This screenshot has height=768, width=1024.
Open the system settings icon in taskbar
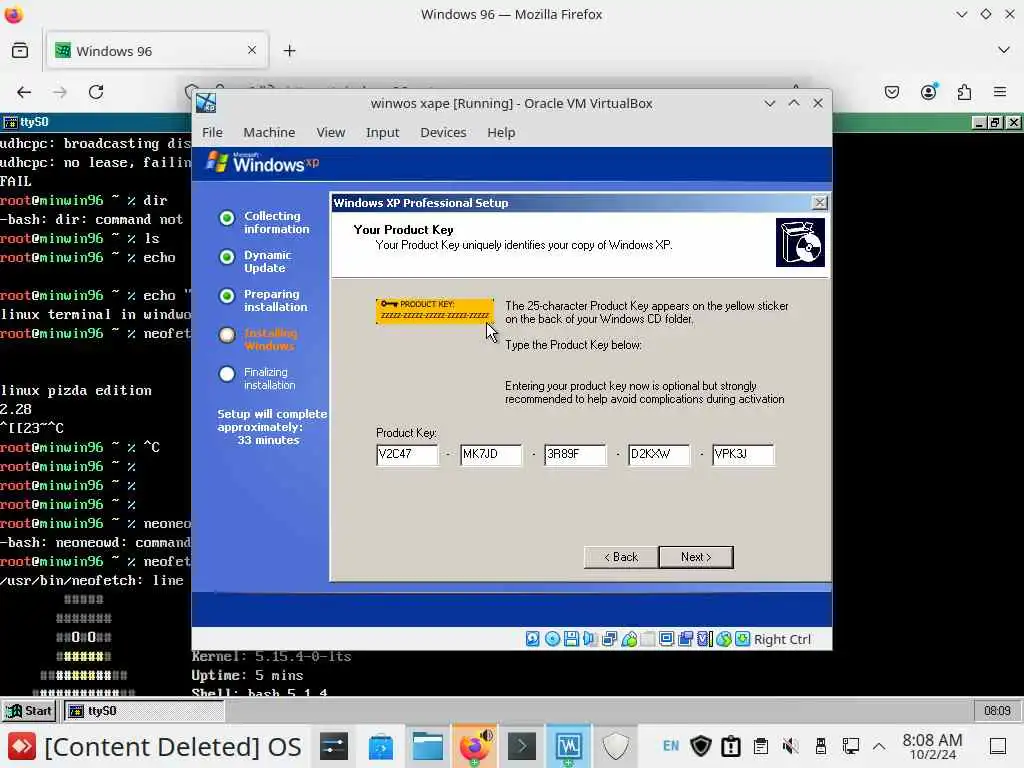[x=334, y=746]
